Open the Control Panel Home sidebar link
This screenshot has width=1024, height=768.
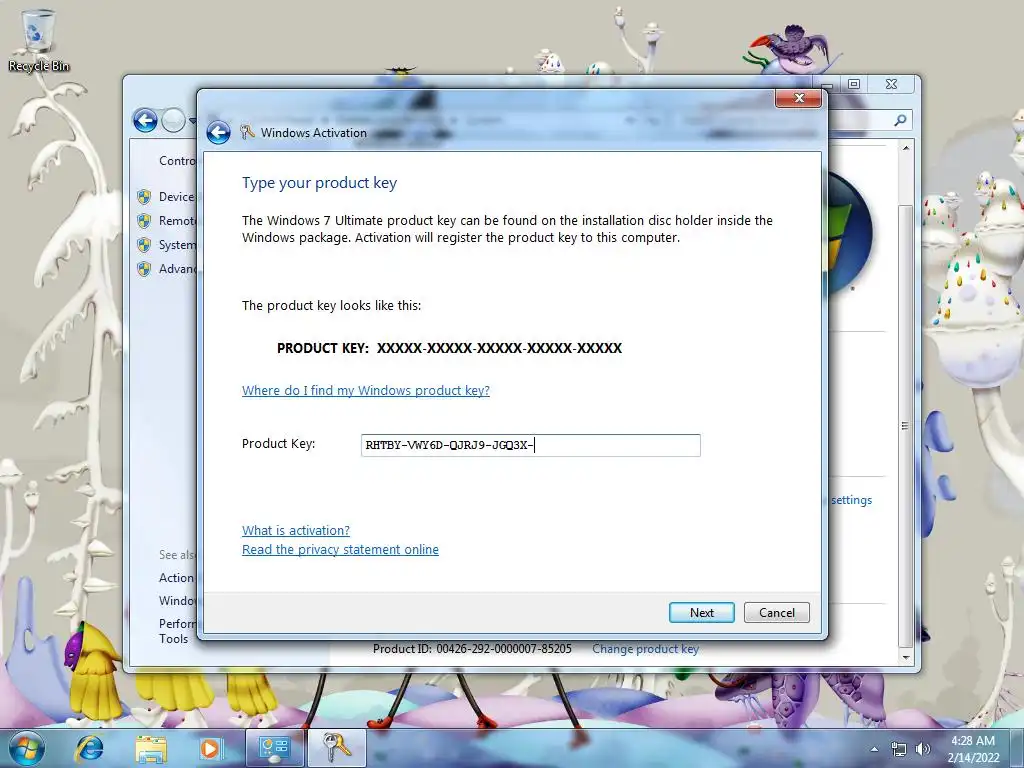pyautogui.click(x=178, y=161)
